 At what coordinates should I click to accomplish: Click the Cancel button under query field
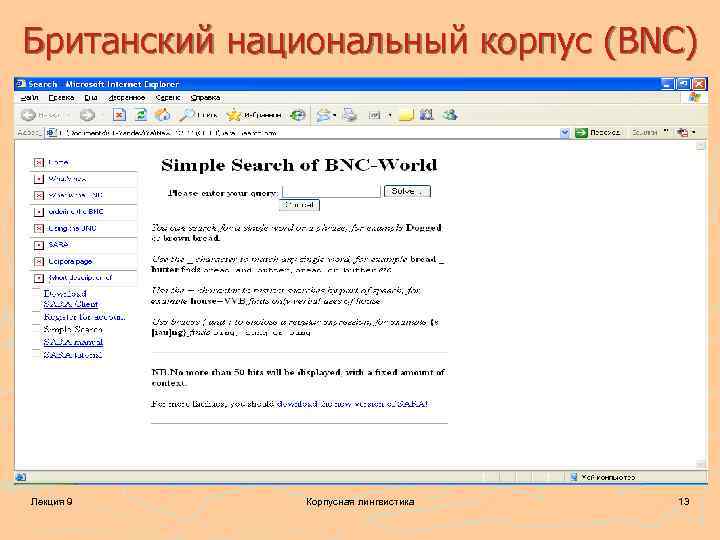[299, 205]
